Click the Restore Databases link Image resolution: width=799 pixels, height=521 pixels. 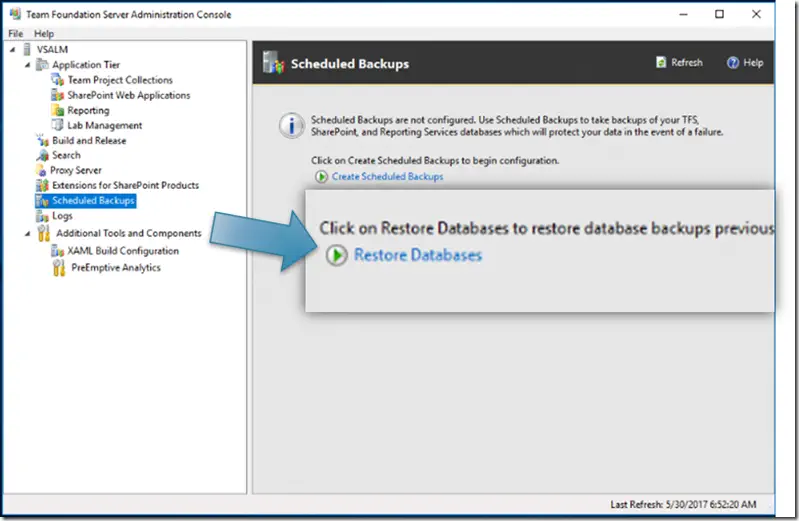tap(417, 256)
